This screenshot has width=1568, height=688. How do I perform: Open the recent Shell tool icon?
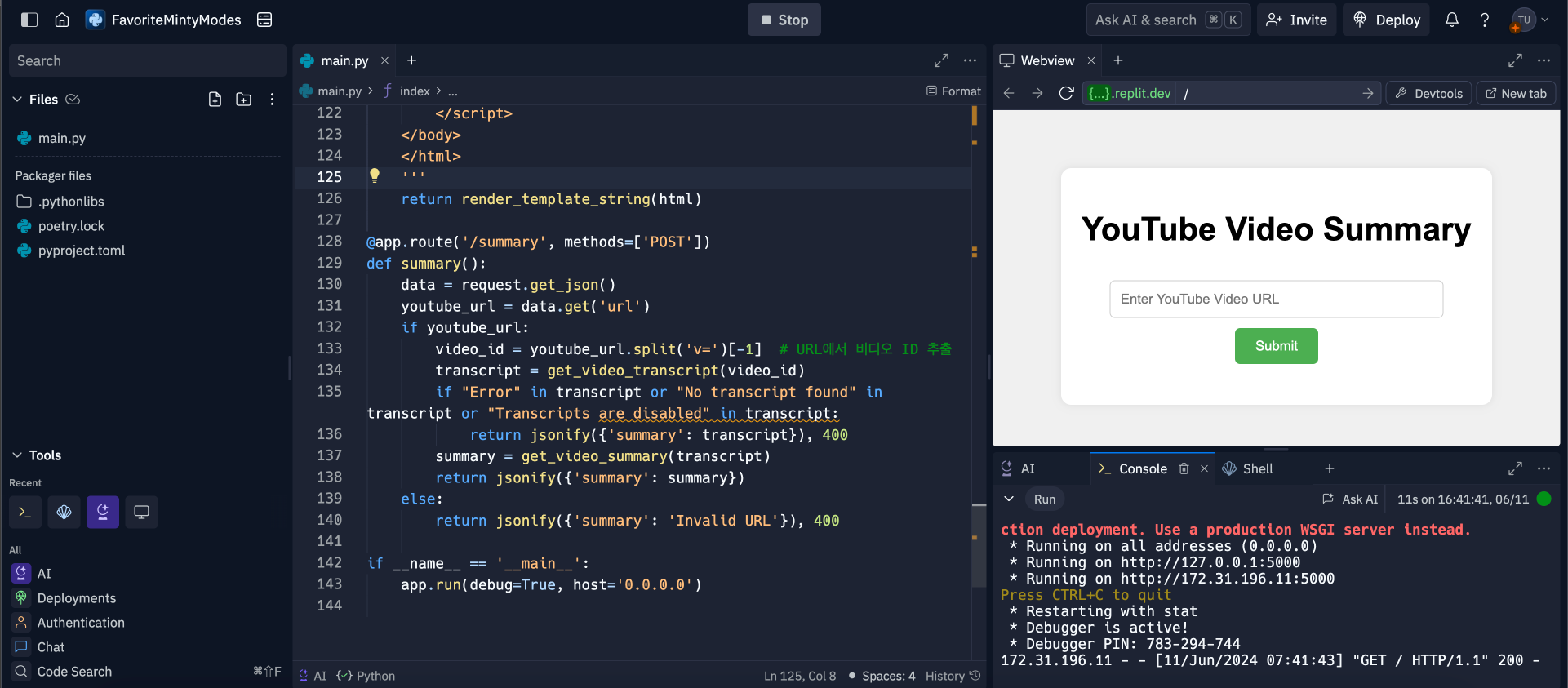pyautogui.click(x=64, y=512)
